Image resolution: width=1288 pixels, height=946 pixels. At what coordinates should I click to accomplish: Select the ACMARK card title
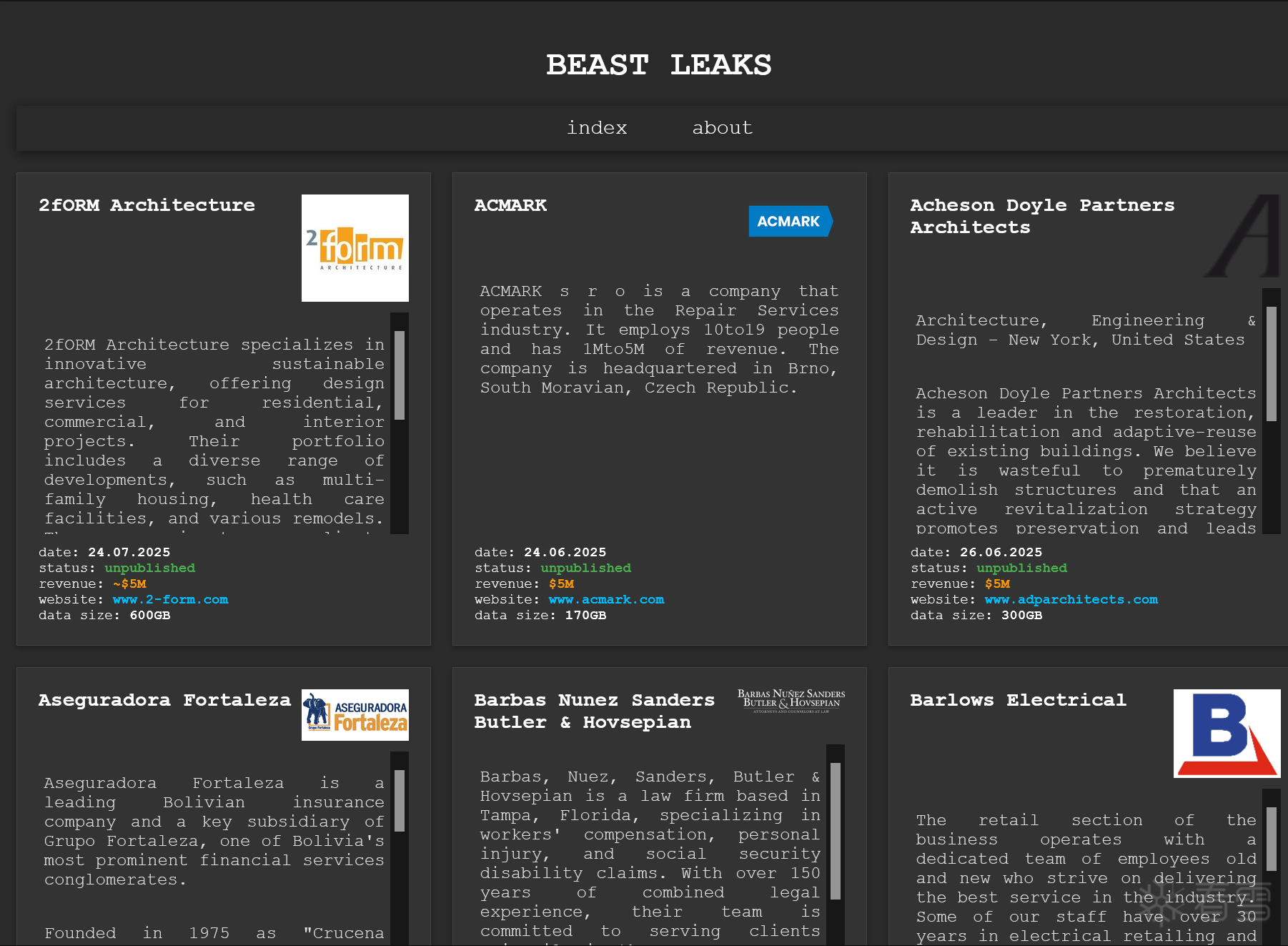510,205
